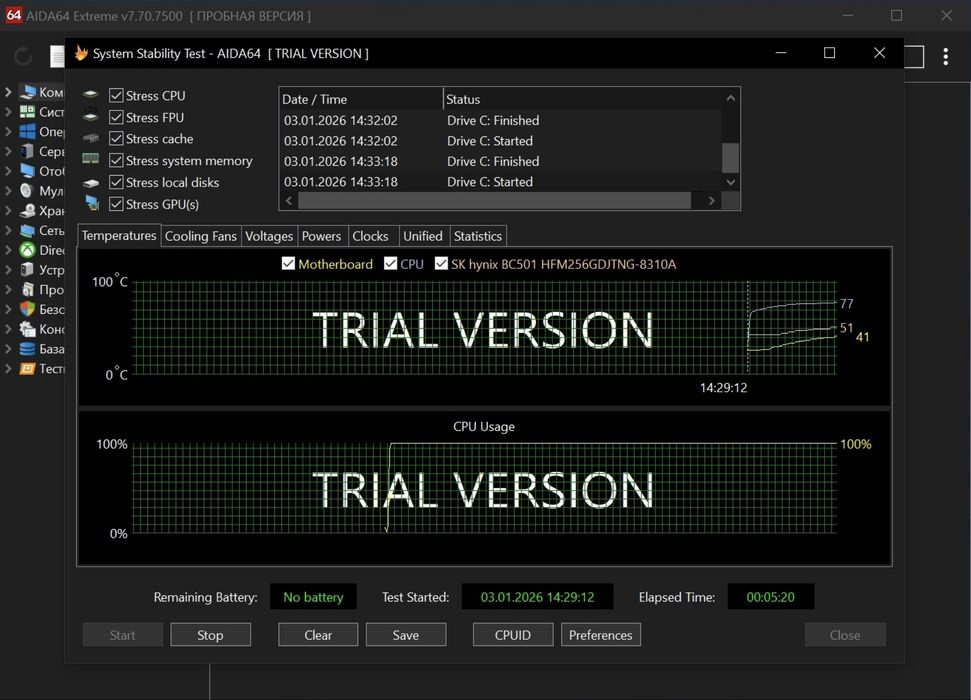The image size is (971, 700).
Task: Click the Benchmark icon in sidebar tree
Action: pos(27,369)
